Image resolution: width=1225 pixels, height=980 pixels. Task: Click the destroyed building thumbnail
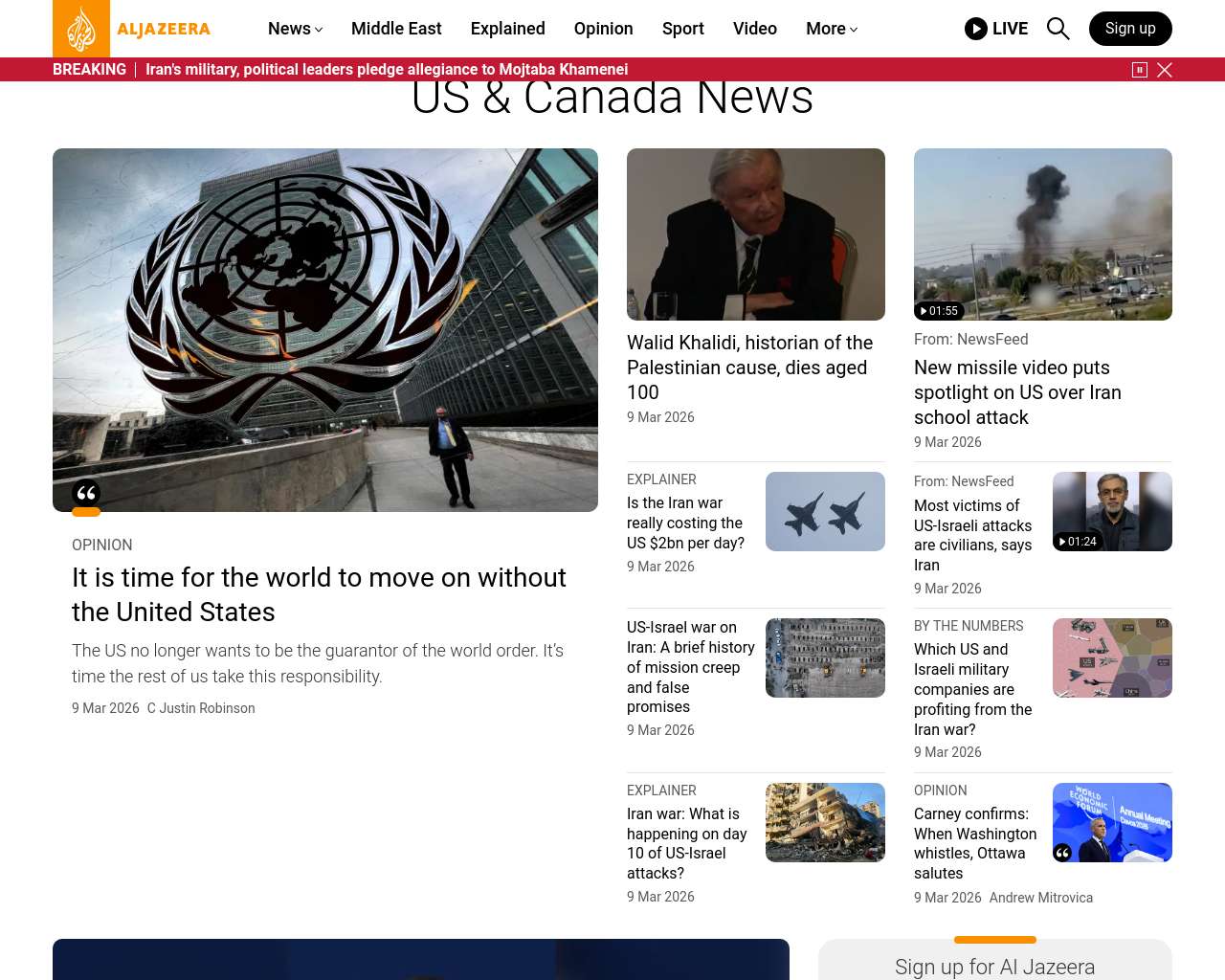[825, 823]
